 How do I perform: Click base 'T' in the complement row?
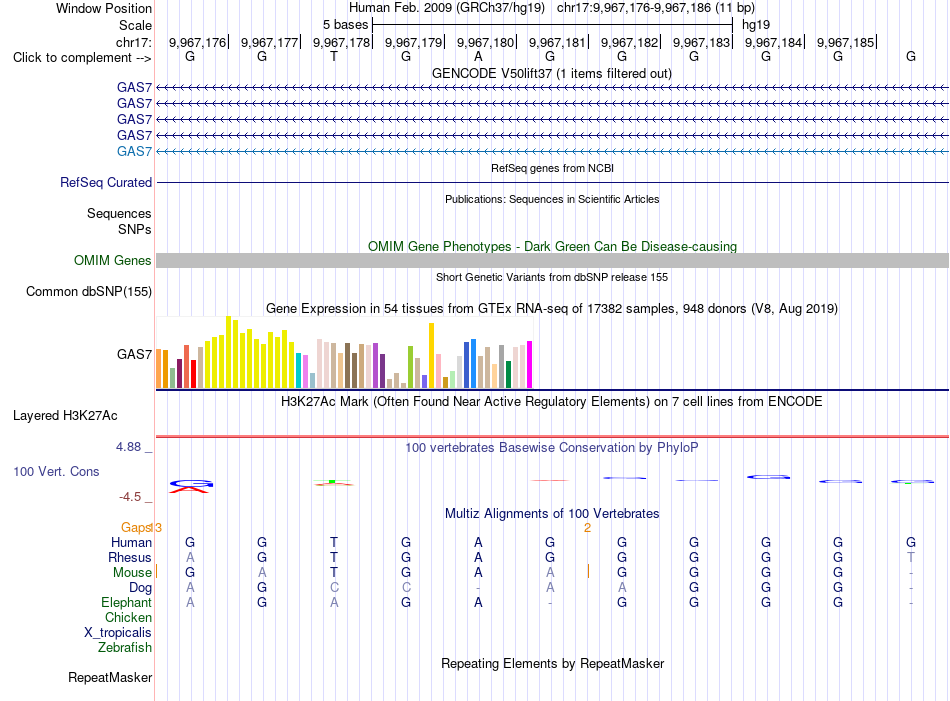tap(334, 56)
